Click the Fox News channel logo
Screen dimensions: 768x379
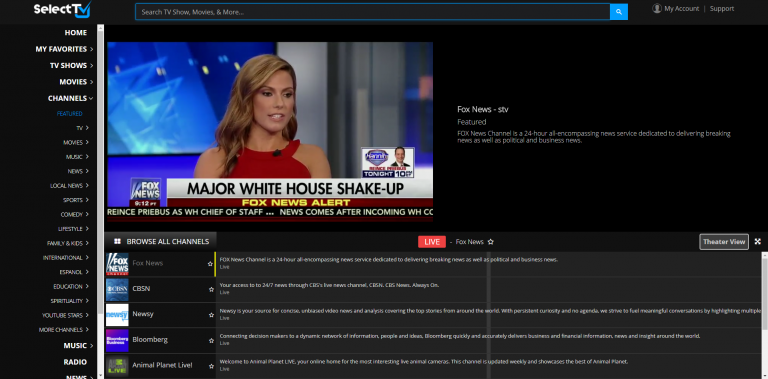[117, 264]
